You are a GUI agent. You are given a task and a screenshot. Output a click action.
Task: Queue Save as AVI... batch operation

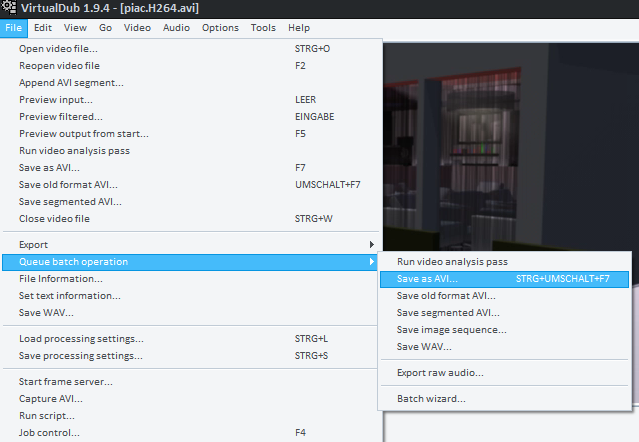point(505,279)
